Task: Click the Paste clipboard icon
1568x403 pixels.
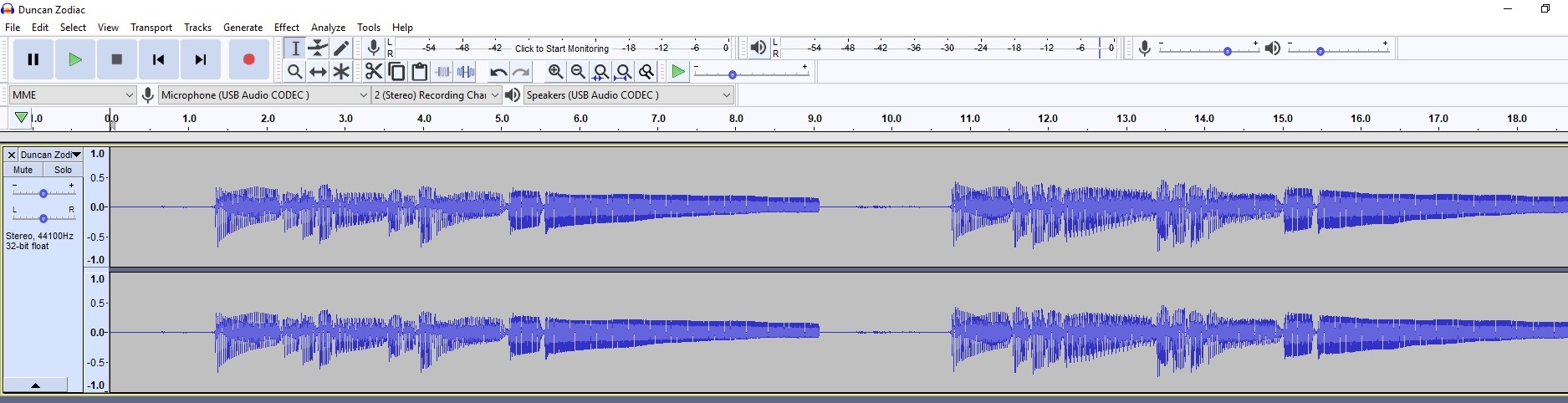Action: pyautogui.click(x=420, y=72)
